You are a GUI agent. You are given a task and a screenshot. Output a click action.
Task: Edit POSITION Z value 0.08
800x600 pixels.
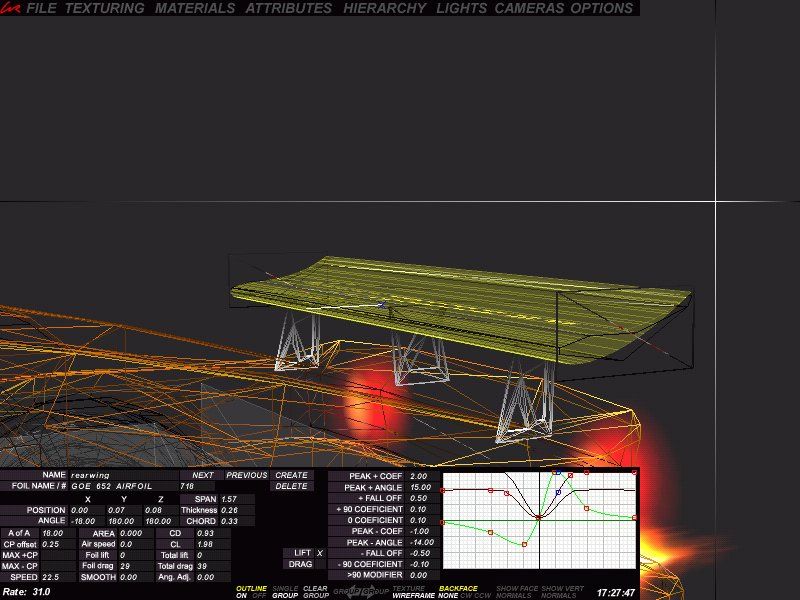160,510
